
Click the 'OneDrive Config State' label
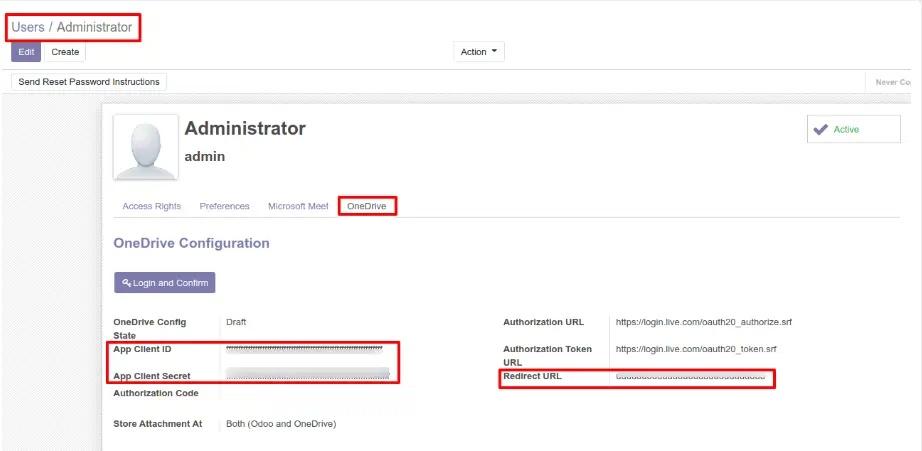(x=150, y=329)
